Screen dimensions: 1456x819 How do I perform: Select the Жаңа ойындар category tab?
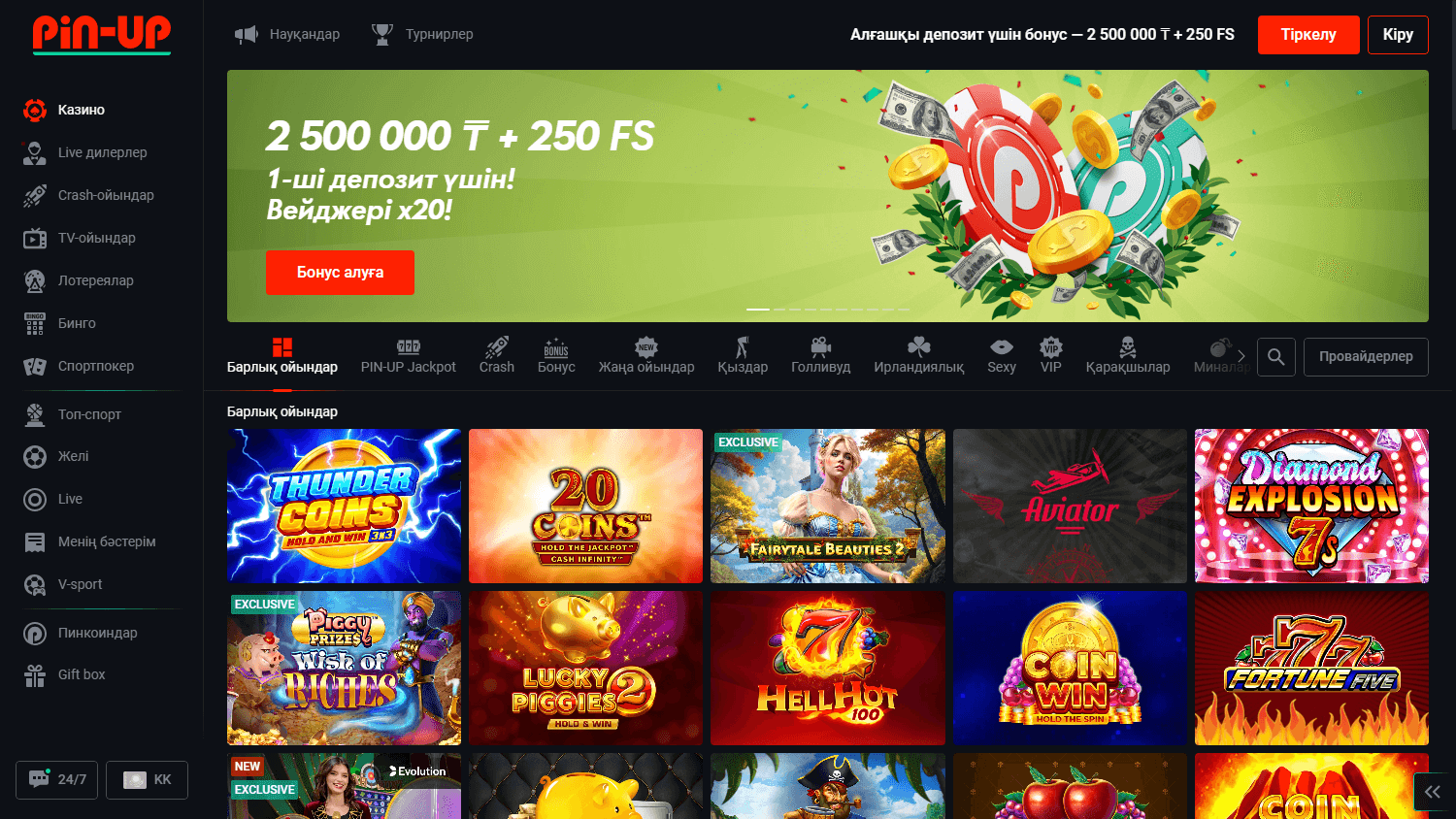click(646, 355)
